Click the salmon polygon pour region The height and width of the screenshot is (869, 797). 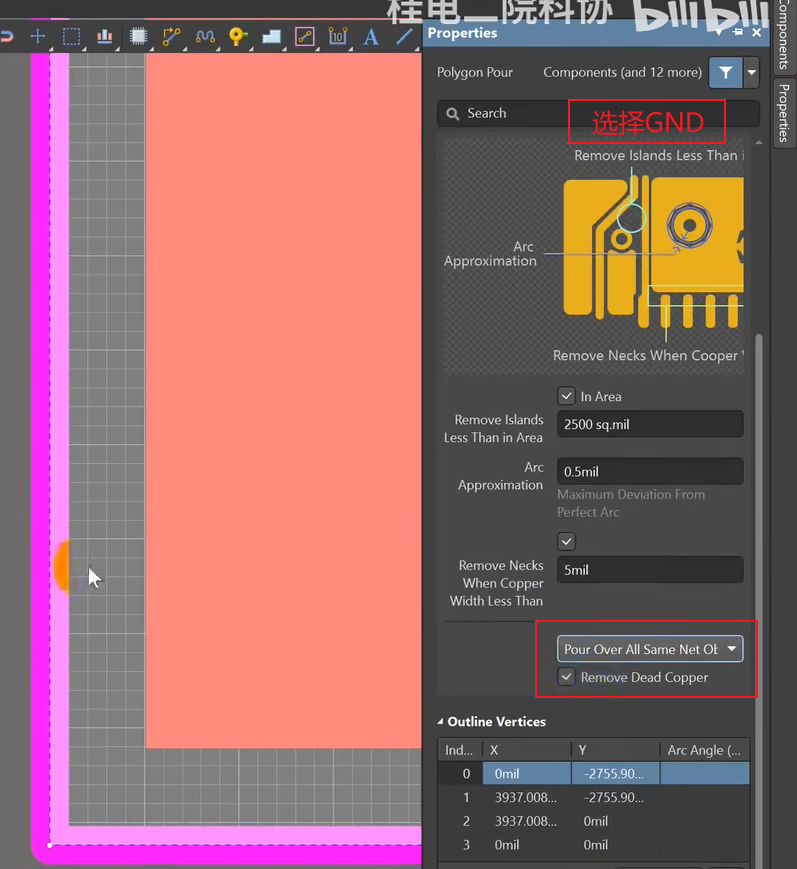click(x=283, y=400)
